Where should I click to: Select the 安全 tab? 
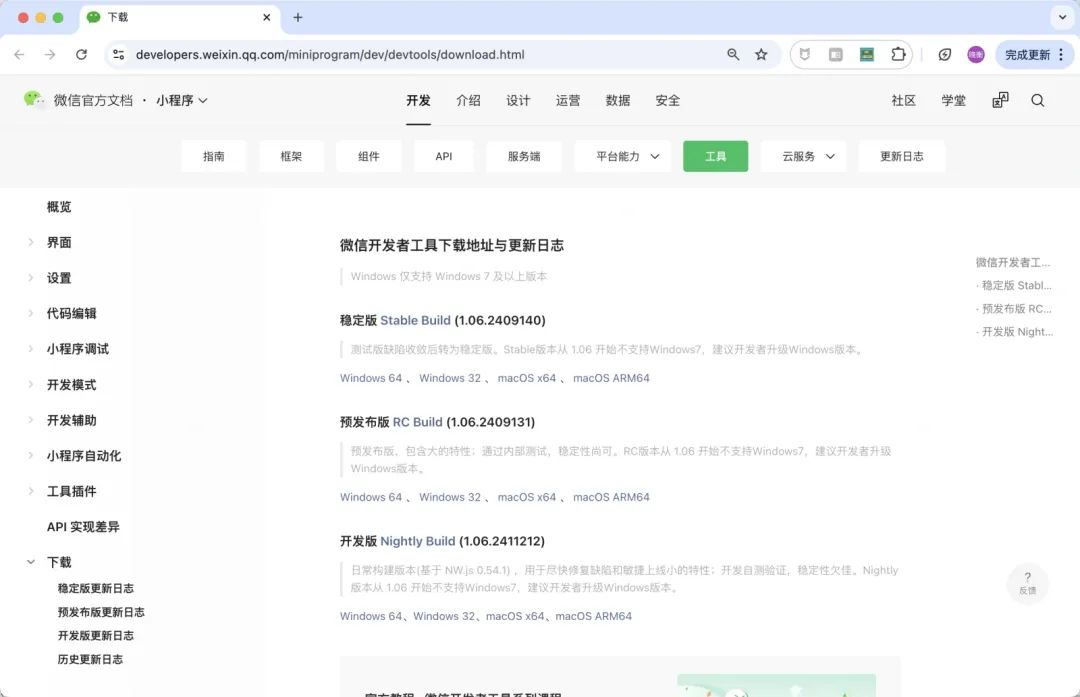[x=667, y=101]
